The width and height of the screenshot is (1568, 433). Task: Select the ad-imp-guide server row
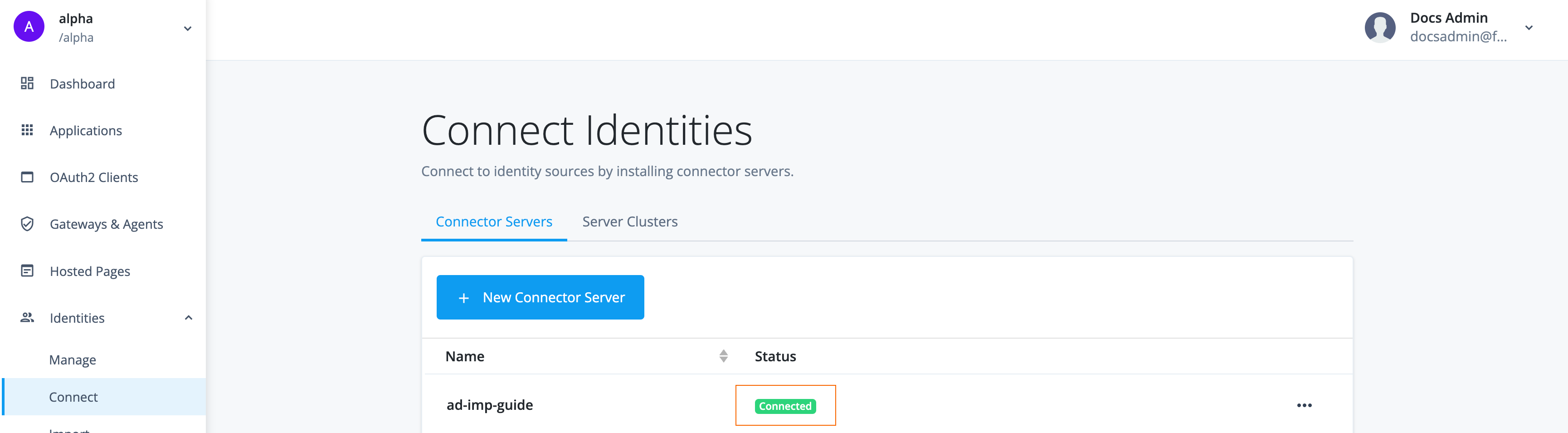pos(489,404)
